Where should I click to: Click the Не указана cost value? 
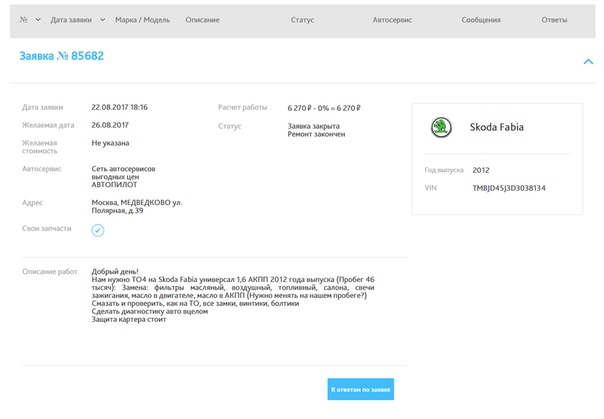tap(110, 143)
